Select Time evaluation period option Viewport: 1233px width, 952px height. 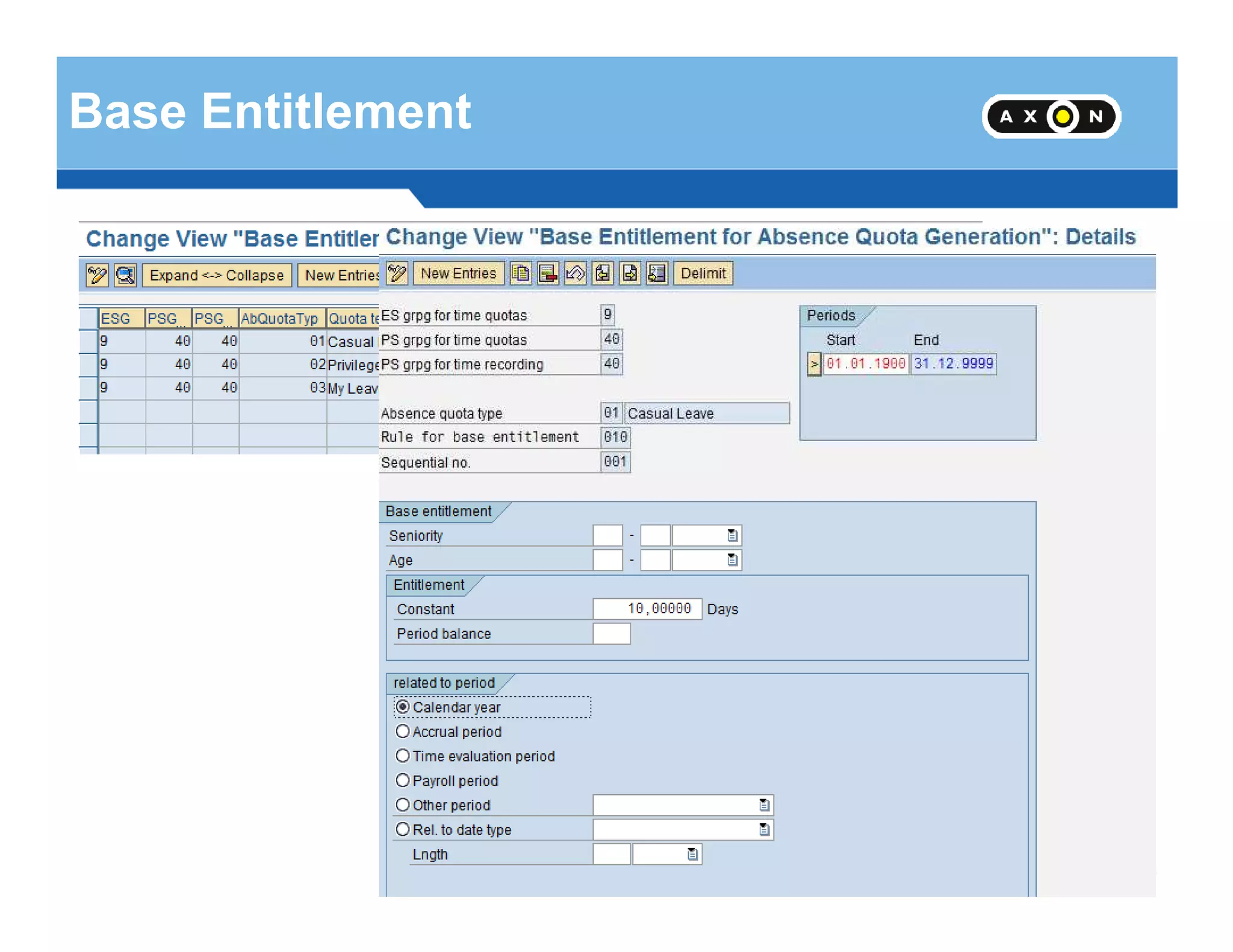[x=403, y=756]
